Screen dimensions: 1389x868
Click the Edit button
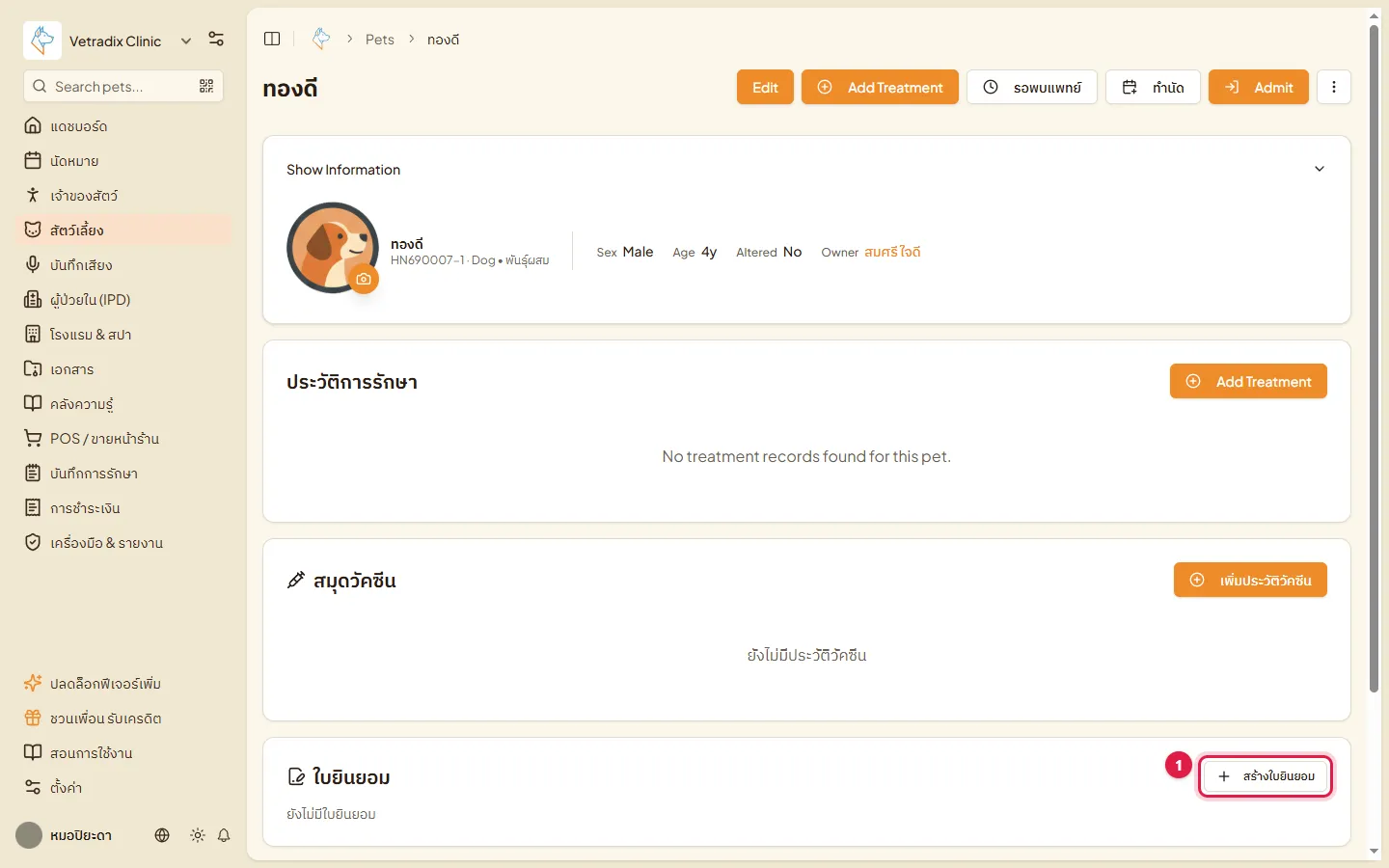point(765,87)
